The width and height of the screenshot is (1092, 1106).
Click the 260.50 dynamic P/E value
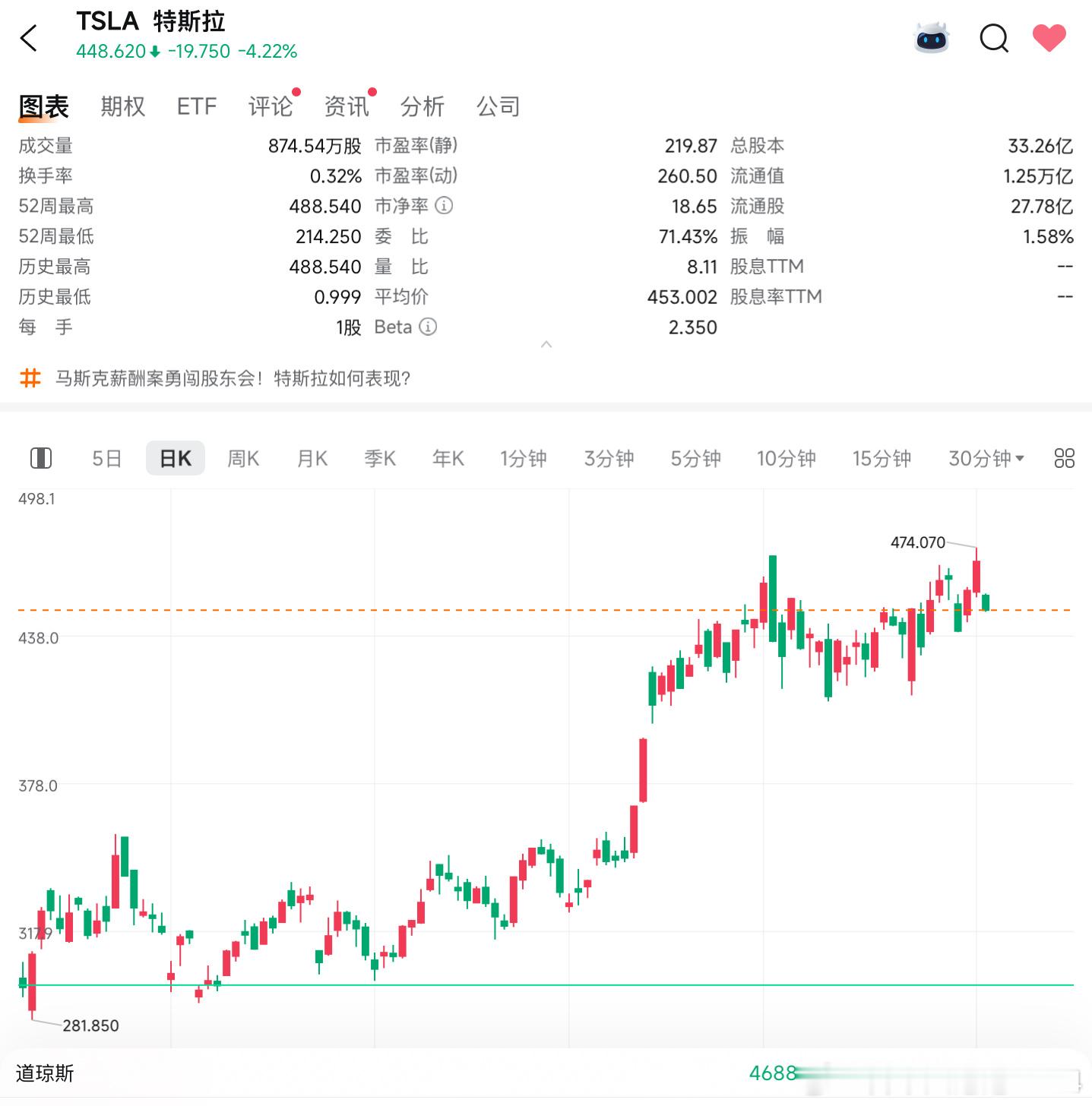tap(687, 176)
